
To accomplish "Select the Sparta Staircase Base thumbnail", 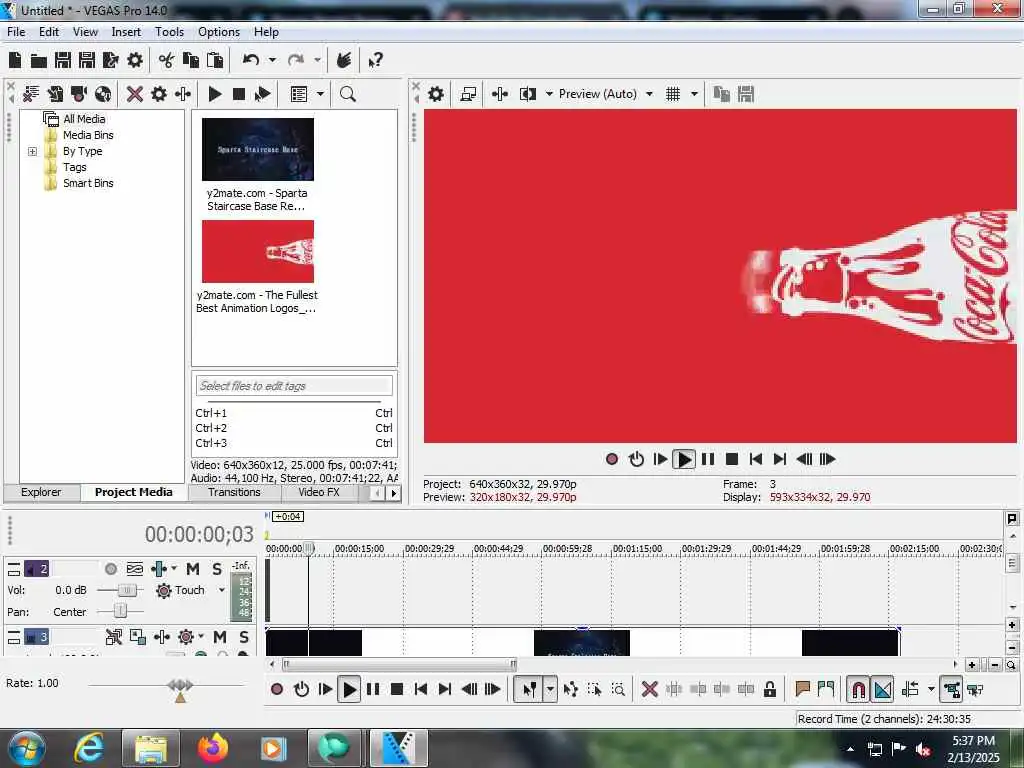I will coord(258,150).
